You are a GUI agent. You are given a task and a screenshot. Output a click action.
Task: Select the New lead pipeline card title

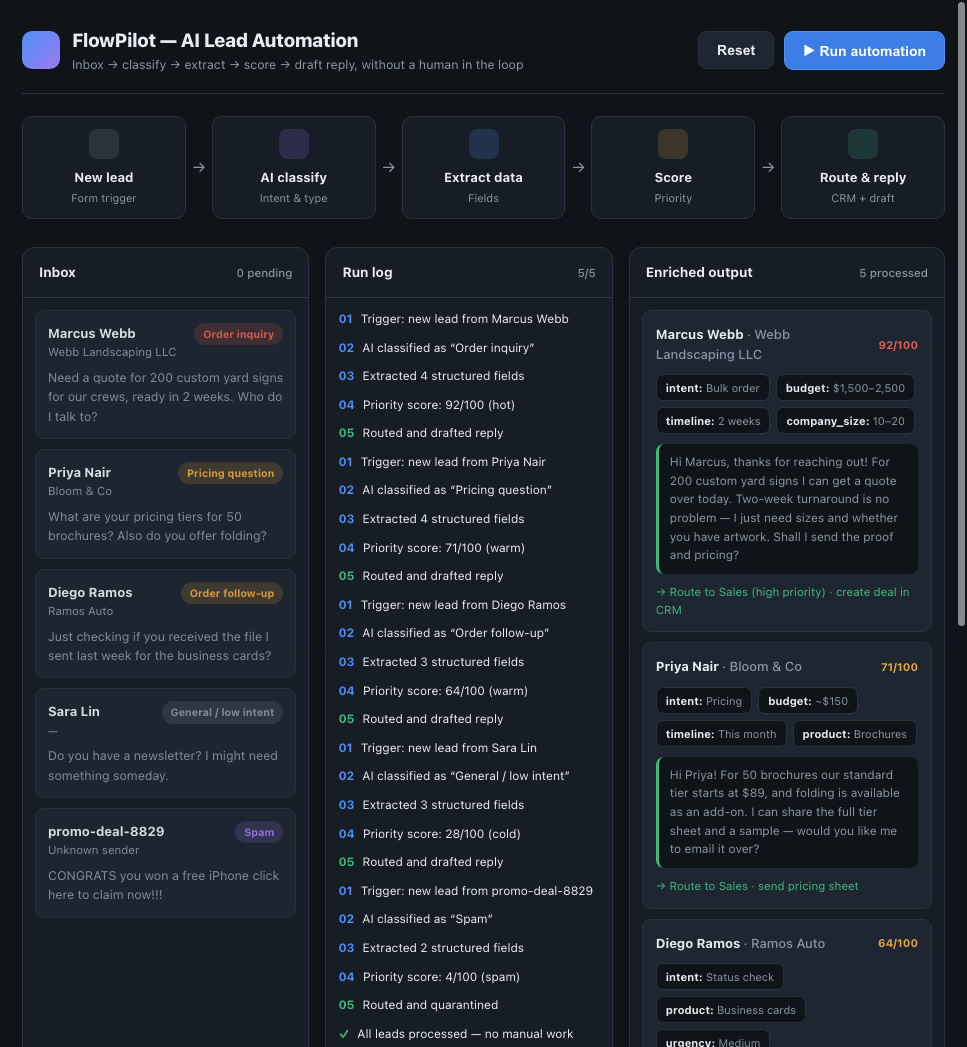(104, 178)
